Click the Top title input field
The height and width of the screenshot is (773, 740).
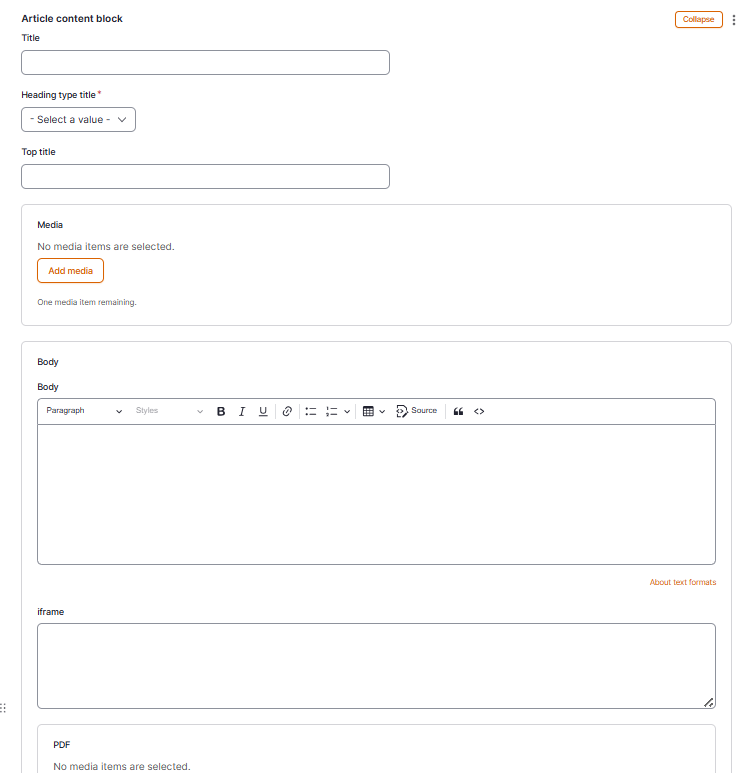(205, 177)
